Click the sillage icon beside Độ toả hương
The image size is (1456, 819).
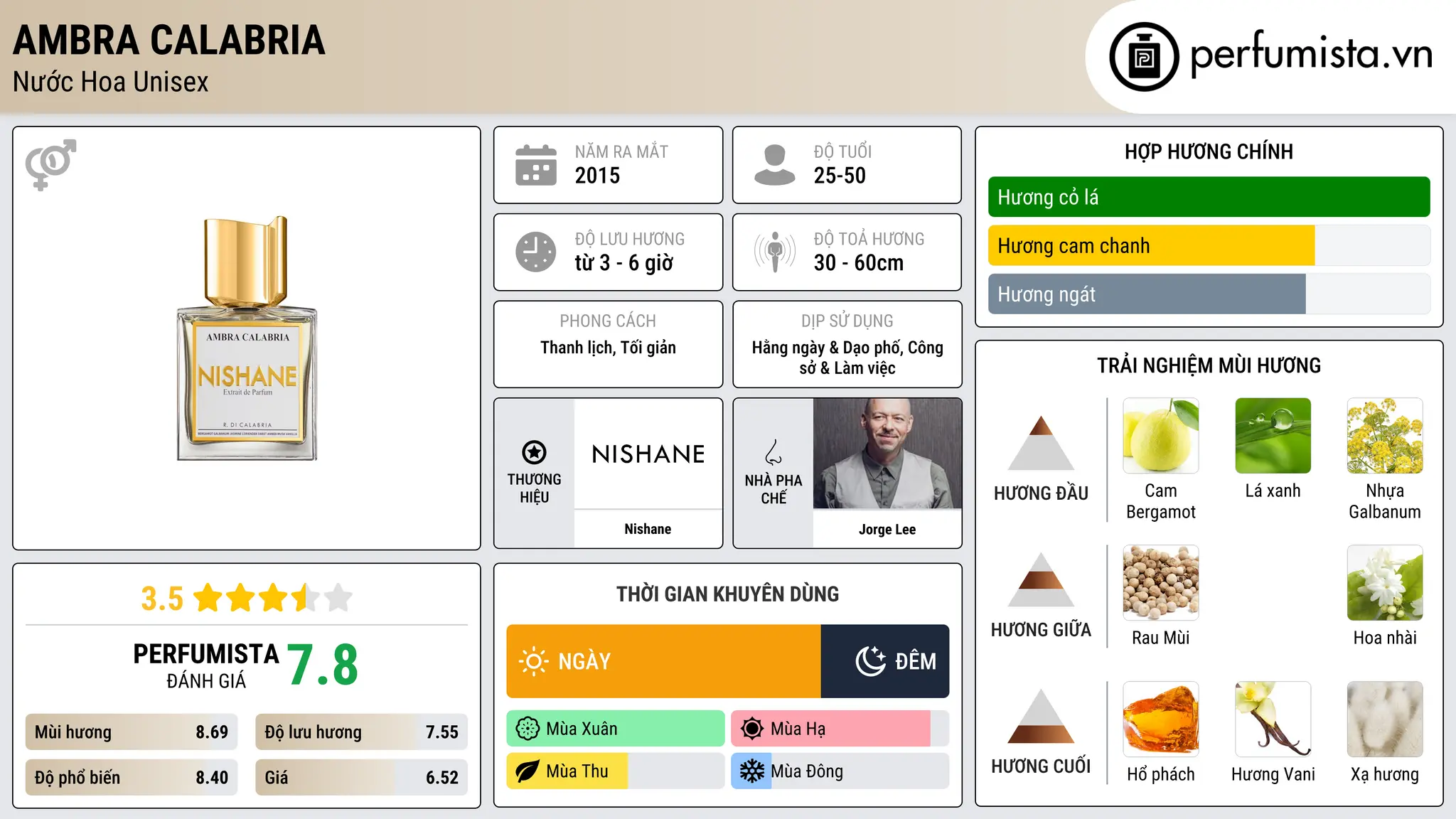[x=775, y=252]
